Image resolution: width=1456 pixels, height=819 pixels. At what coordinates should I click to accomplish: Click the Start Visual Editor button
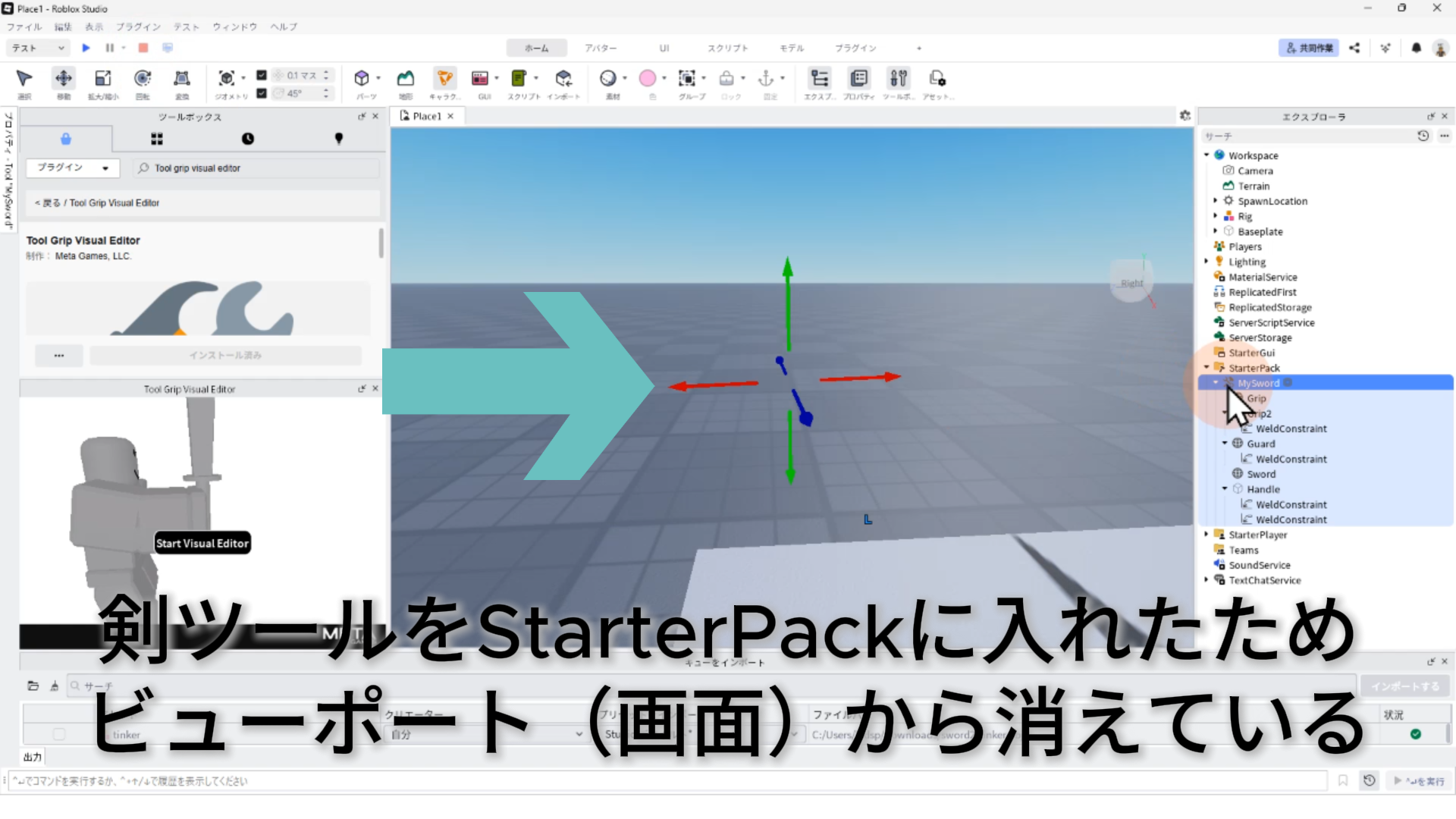(202, 543)
